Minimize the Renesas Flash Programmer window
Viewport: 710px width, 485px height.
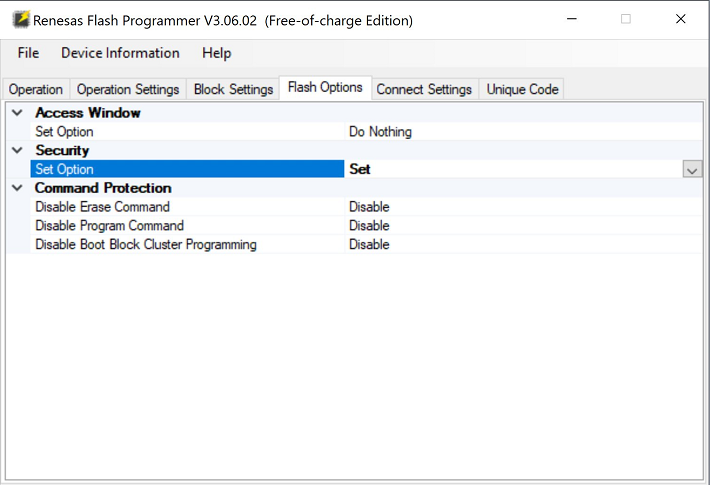(572, 19)
